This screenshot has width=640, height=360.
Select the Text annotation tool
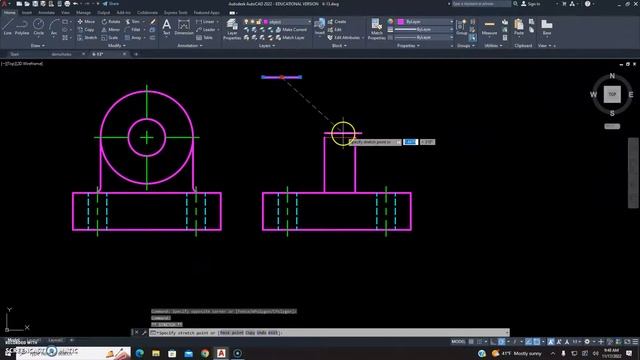coord(167,27)
